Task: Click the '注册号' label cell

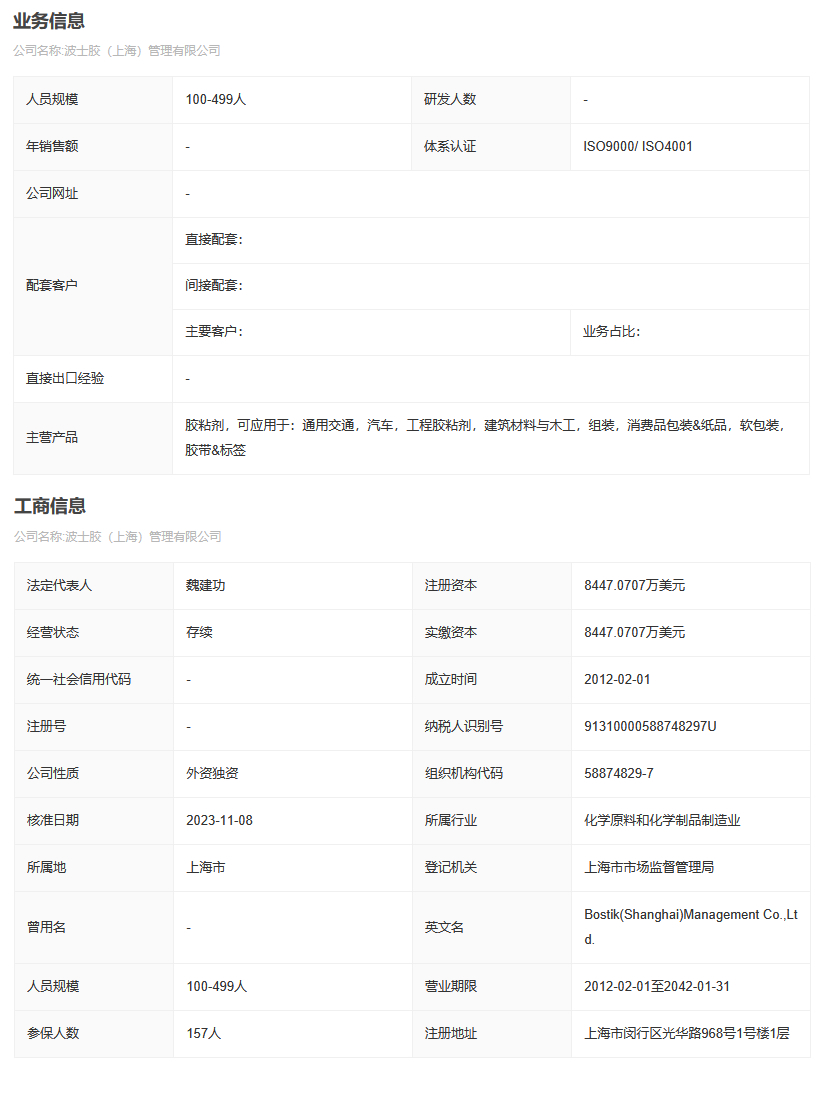Action: 93,727
